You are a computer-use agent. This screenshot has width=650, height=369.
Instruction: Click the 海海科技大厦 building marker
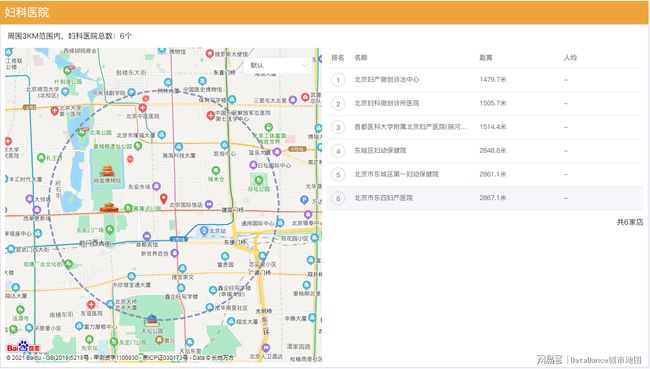pyautogui.click(x=179, y=147)
